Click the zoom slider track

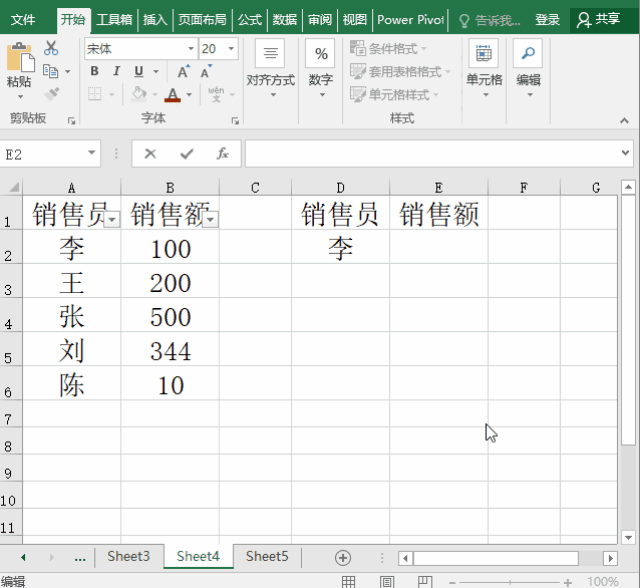click(x=509, y=582)
